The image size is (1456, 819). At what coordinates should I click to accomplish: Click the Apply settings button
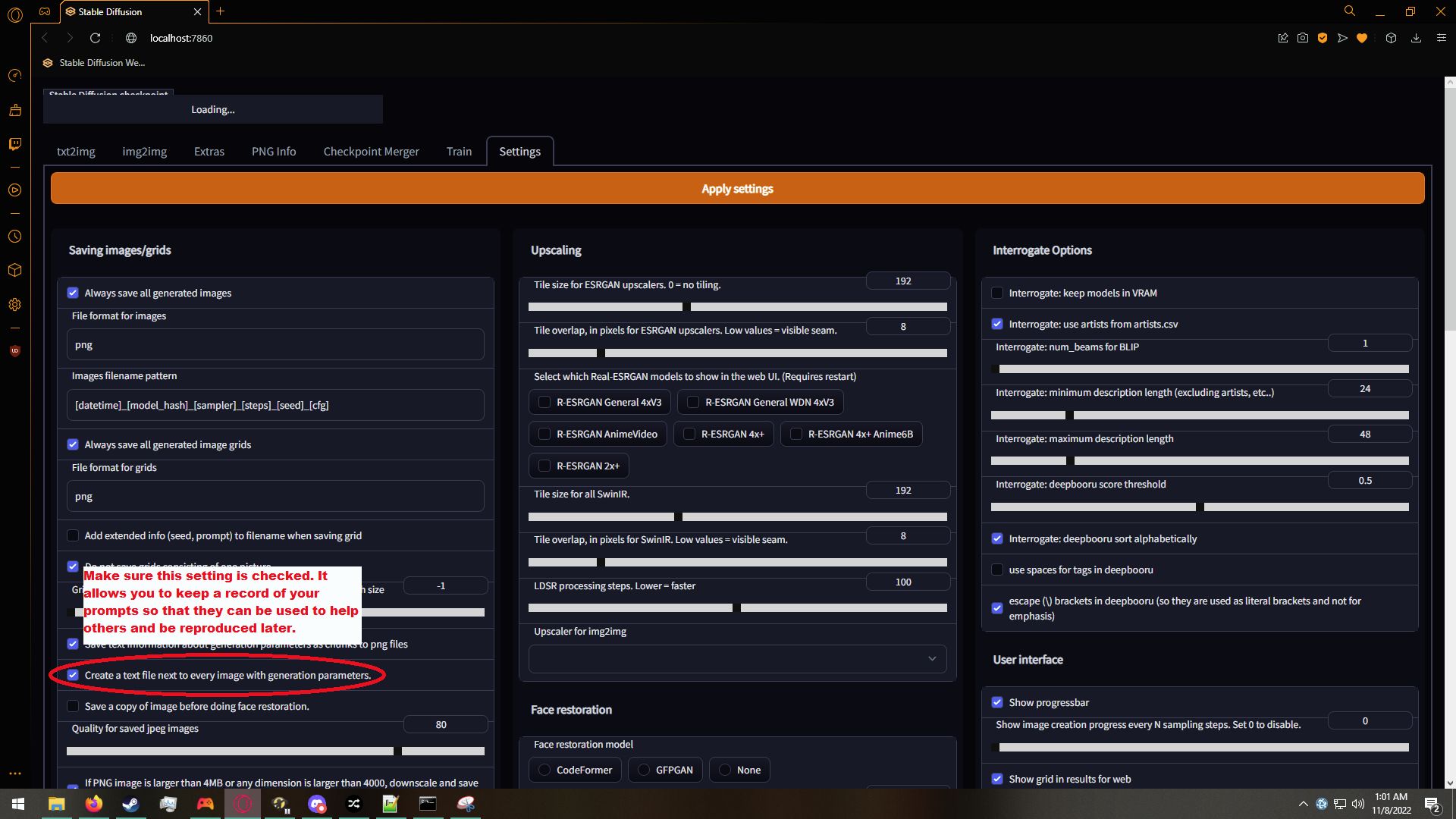(x=736, y=188)
